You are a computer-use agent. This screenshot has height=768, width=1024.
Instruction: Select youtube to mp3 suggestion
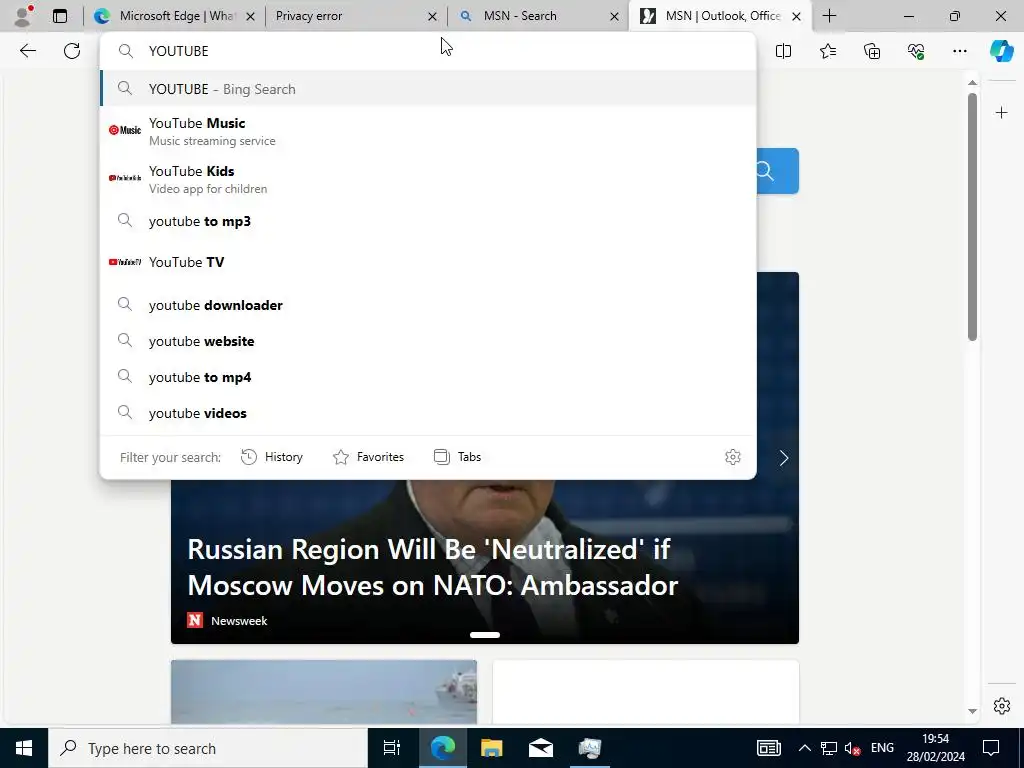[x=428, y=221]
